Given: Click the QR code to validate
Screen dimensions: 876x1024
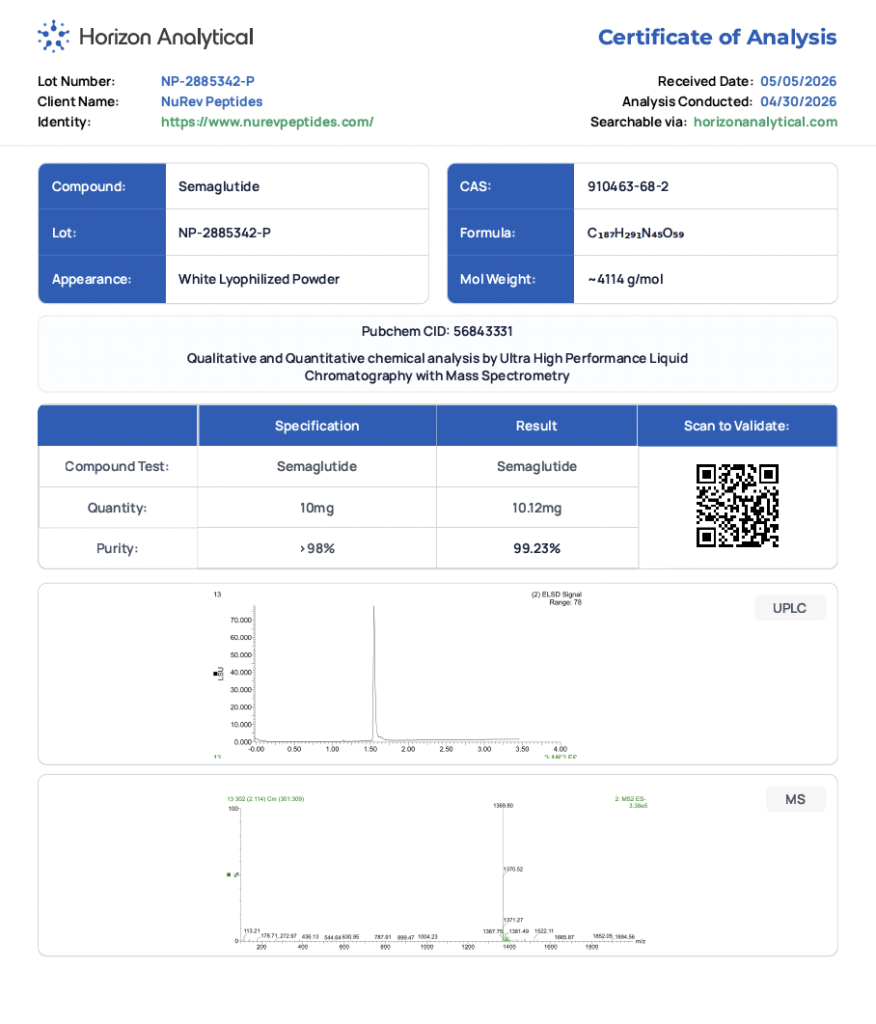Looking at the screenshot, I should [x=737, y=505].
